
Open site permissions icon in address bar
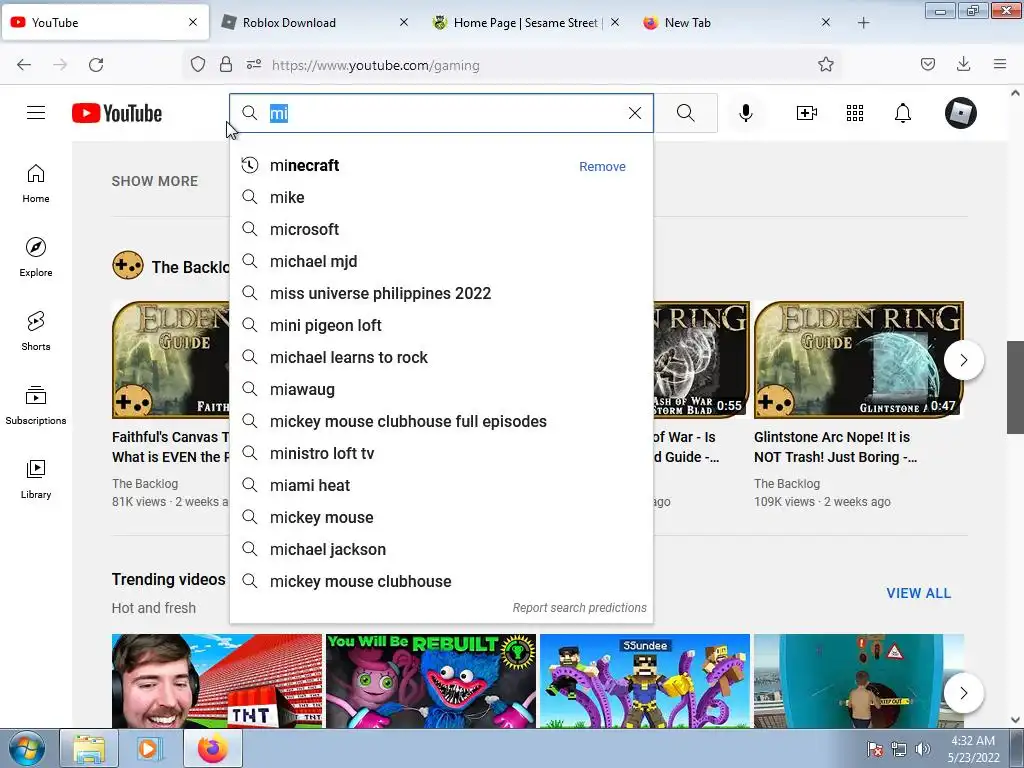(254, 64)
